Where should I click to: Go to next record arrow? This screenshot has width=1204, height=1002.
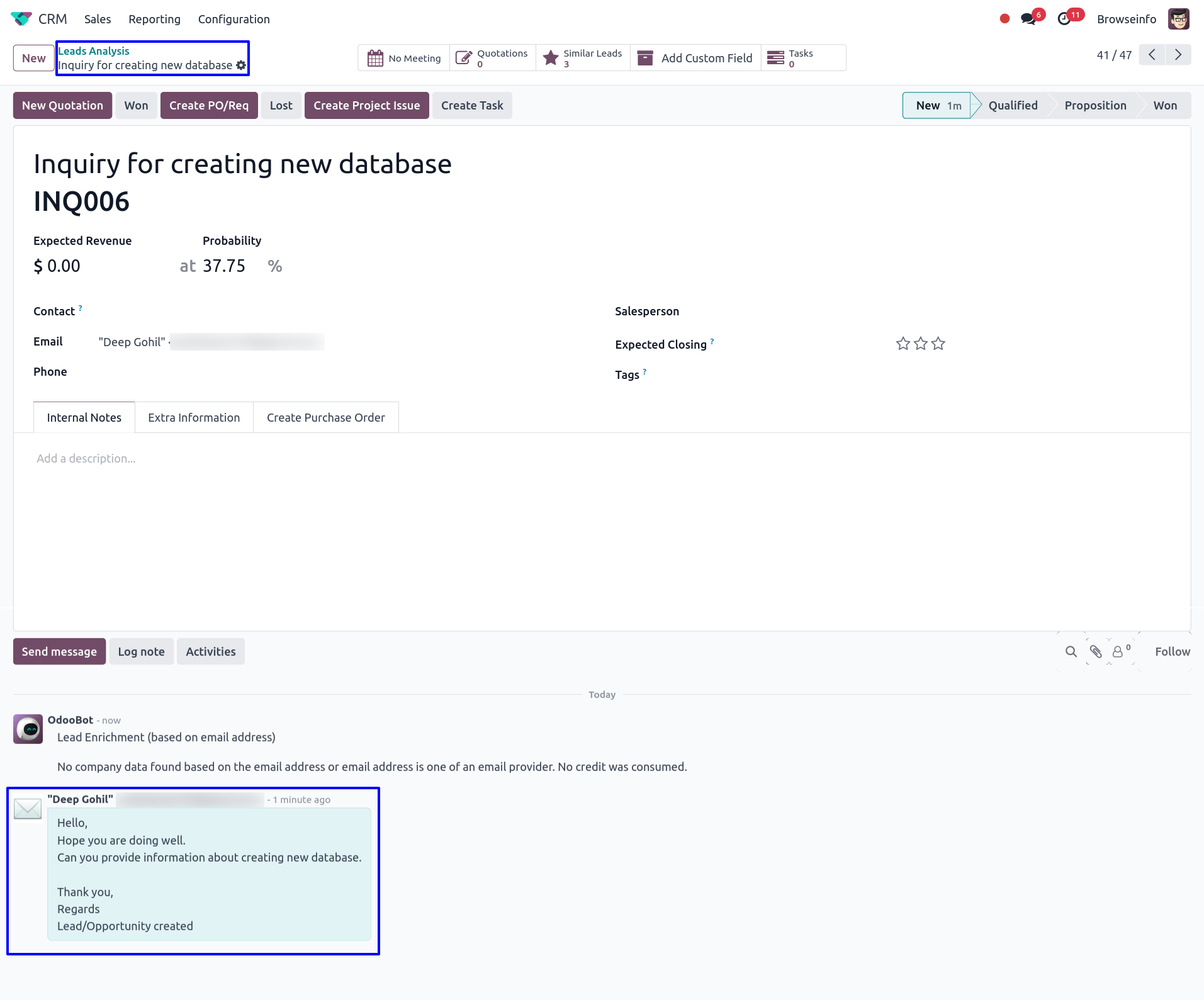(1178, 55)
